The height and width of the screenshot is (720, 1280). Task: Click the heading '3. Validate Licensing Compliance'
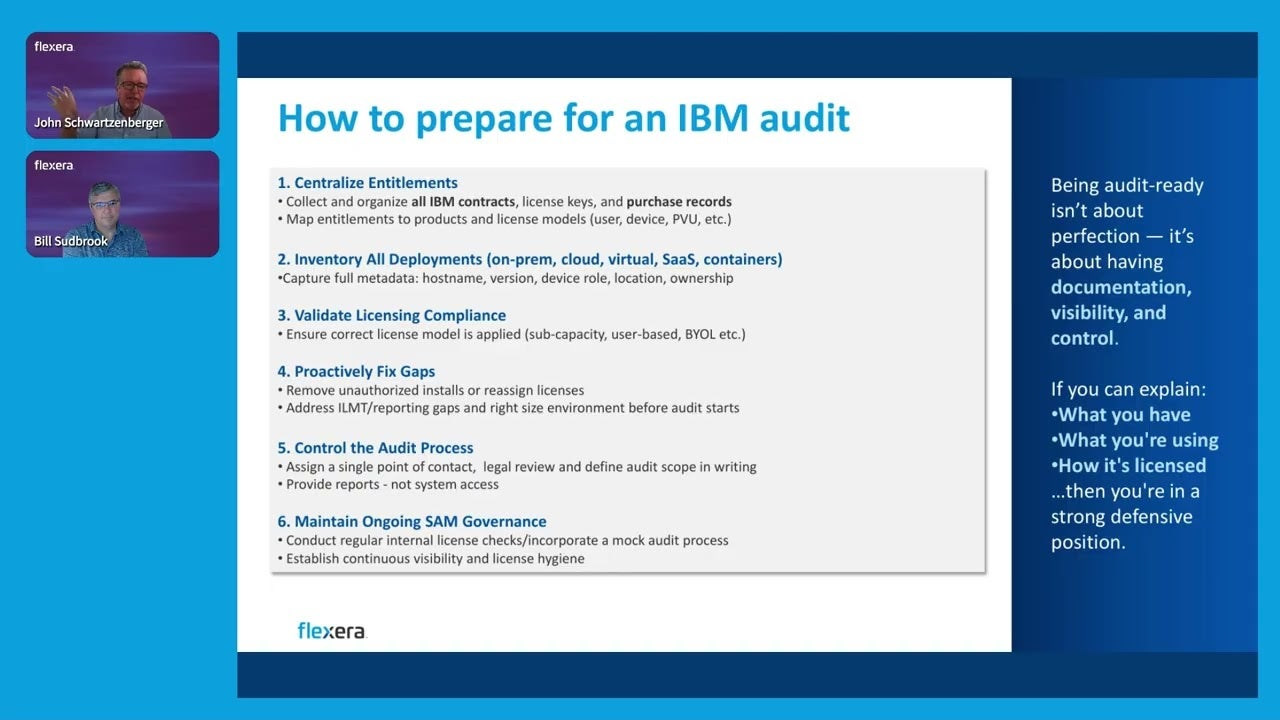tap(392, 314)
